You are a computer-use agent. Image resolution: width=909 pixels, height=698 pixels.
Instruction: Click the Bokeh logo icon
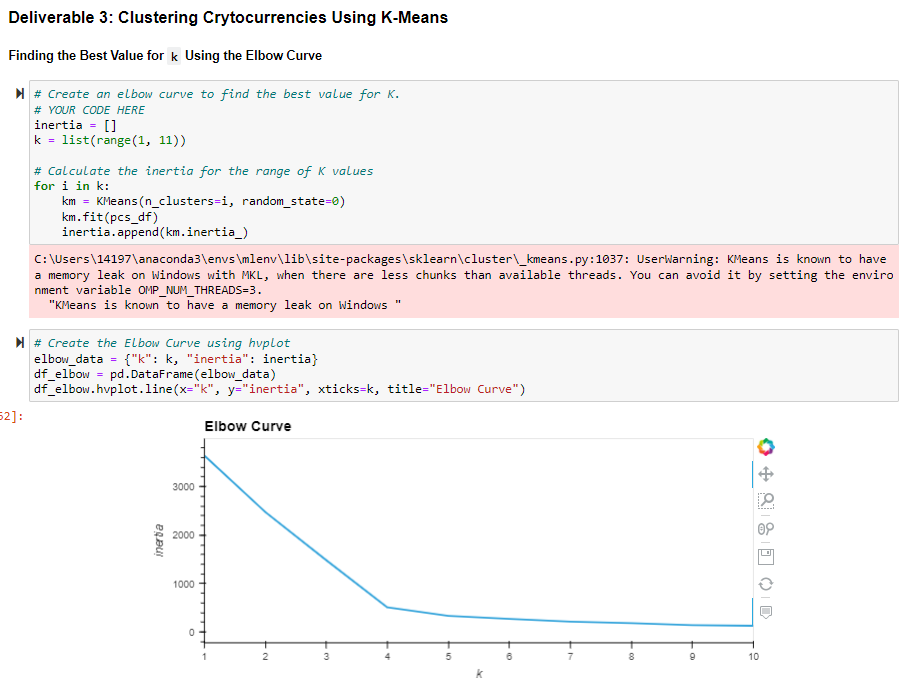tap(765, 447)
